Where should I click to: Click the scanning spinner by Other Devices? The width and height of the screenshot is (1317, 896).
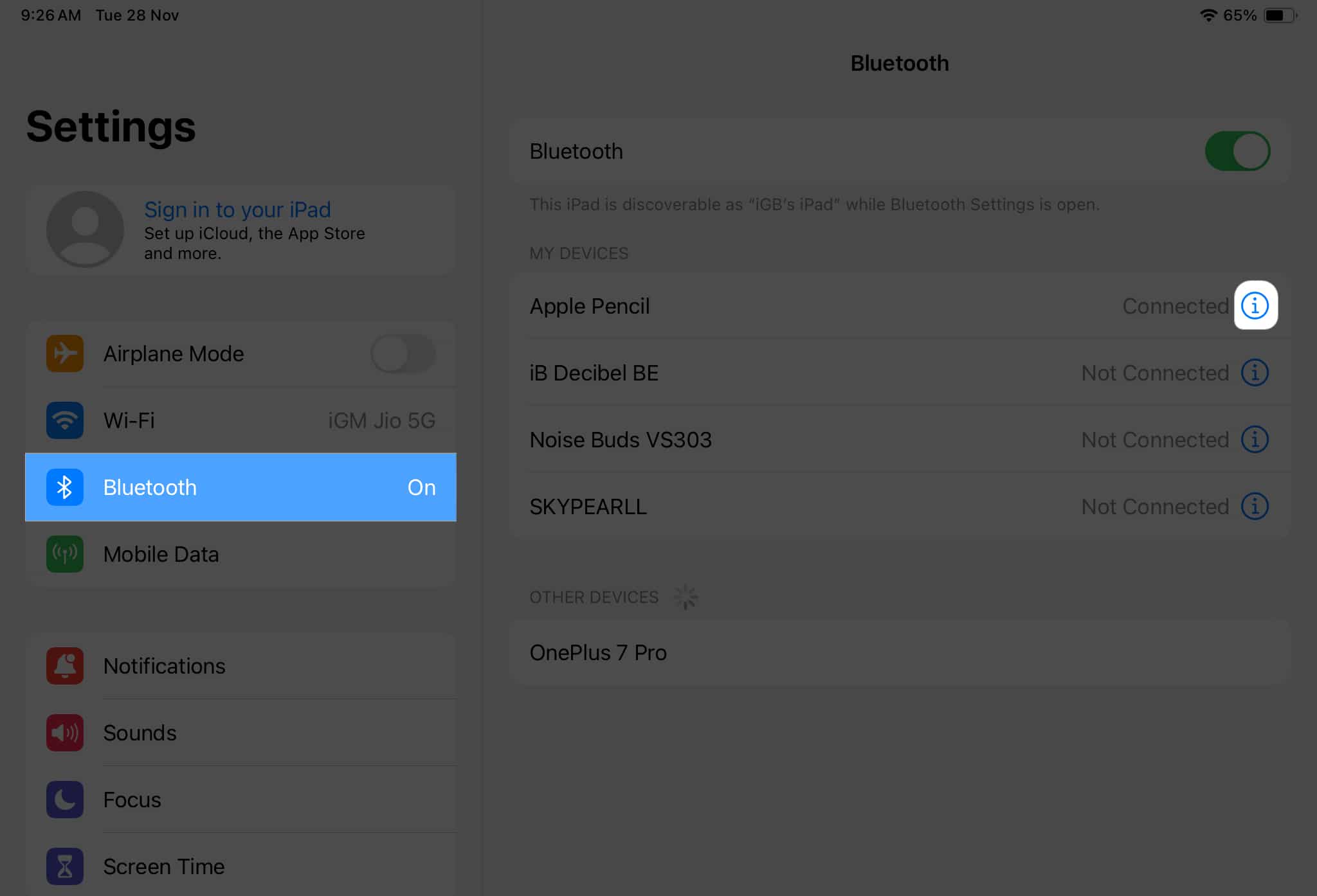click(686, 597)
